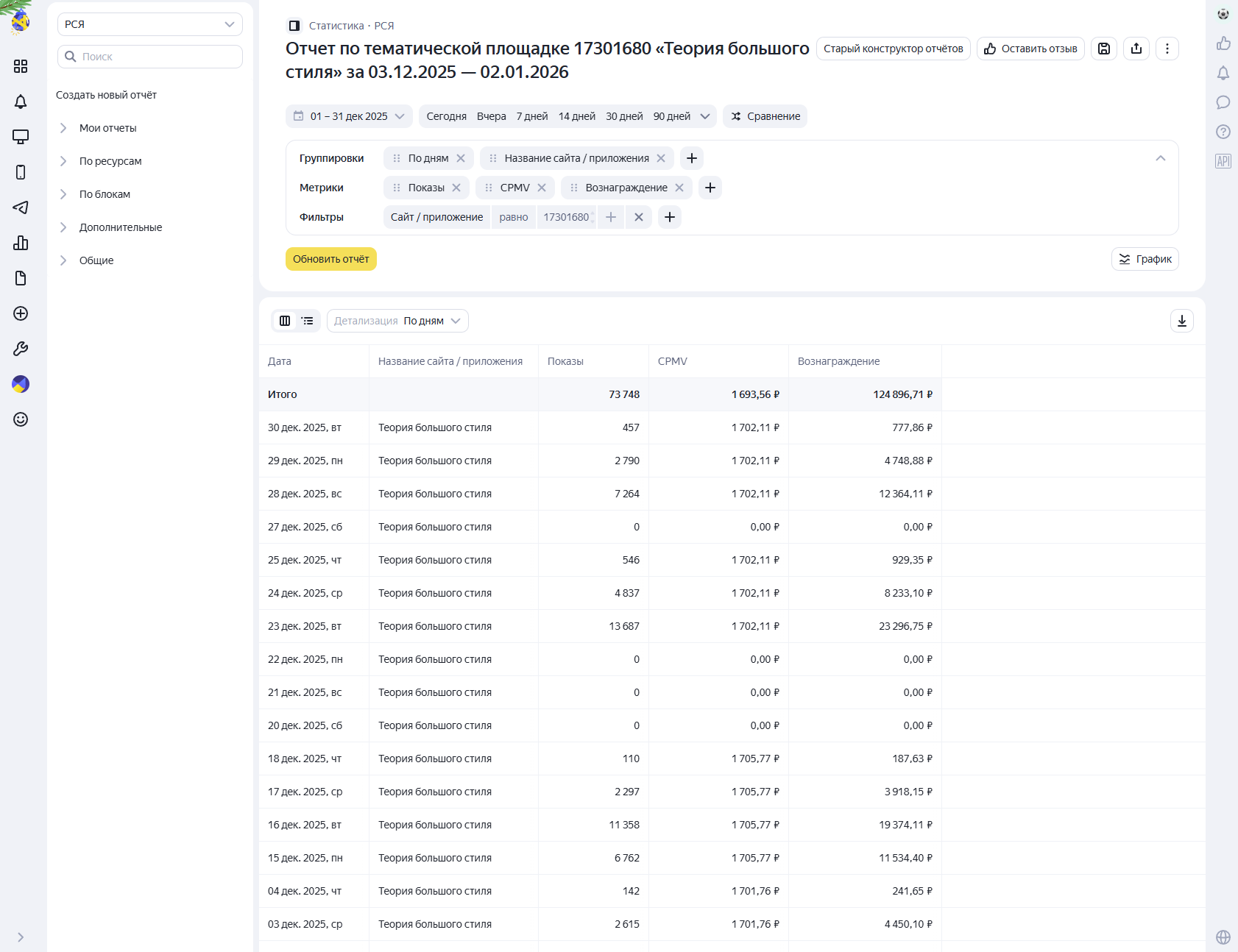Open the filter operator 'равно'
The image size is (1238, 952).
tap(514, 217)
